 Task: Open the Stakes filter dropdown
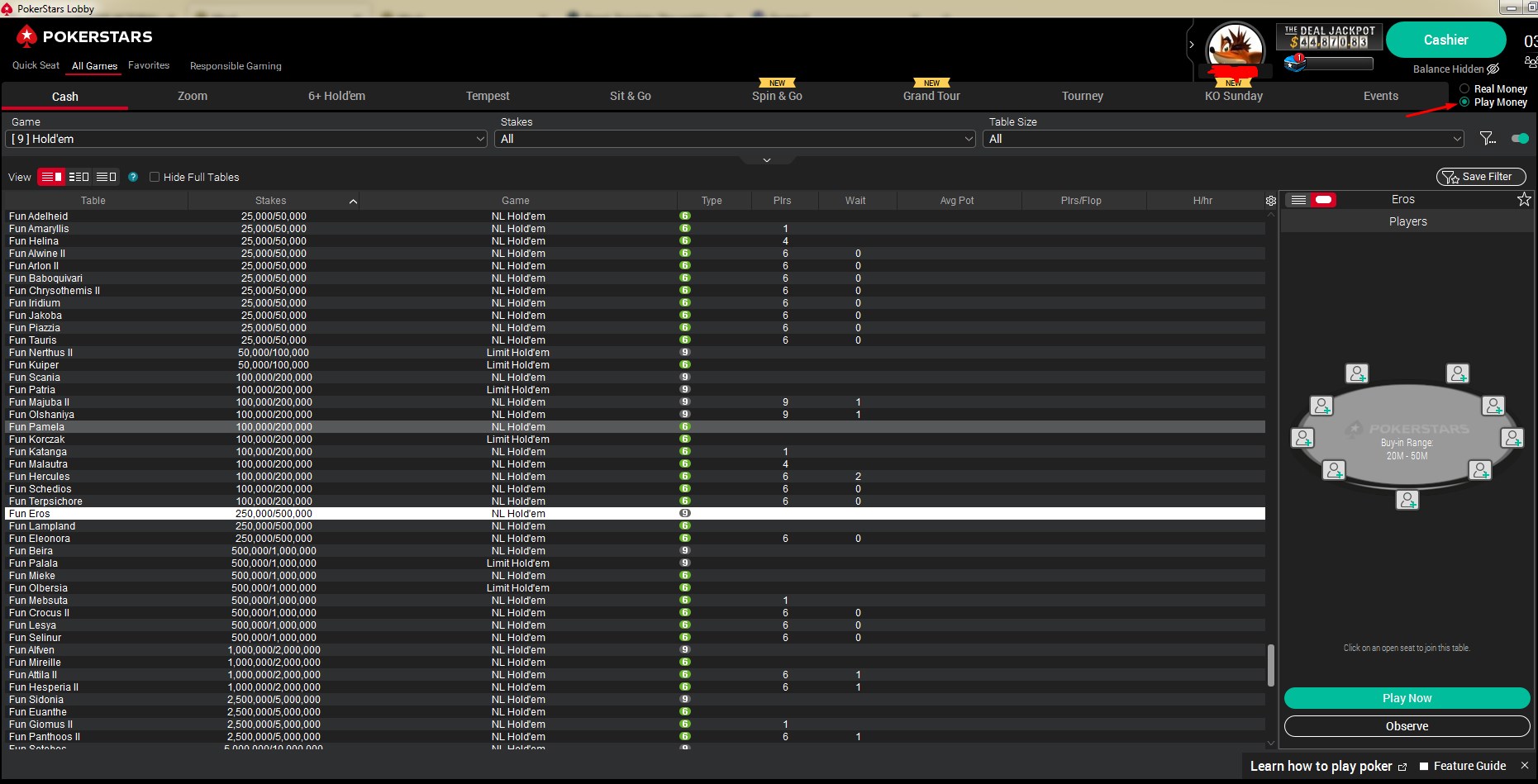click(736, 139)
